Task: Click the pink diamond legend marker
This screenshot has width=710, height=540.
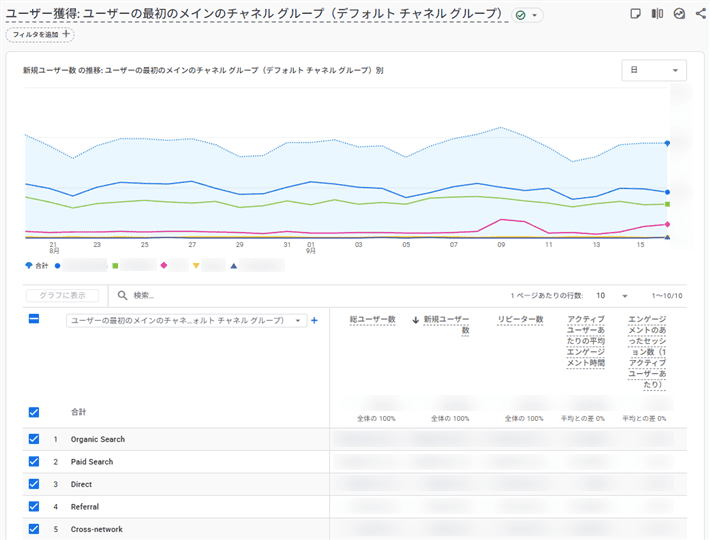Action: (x=164, y=265)
